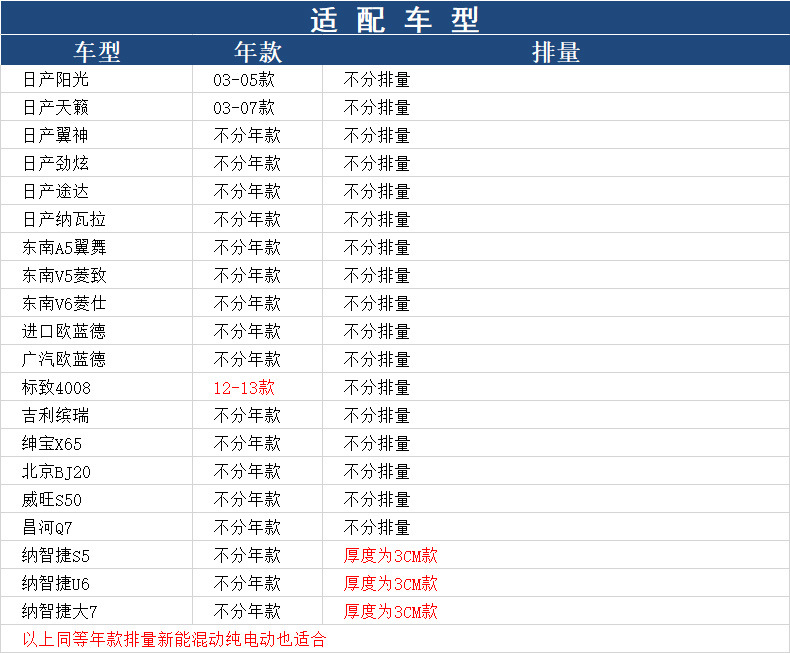Select the row label 日产翼神

(55, 136)
